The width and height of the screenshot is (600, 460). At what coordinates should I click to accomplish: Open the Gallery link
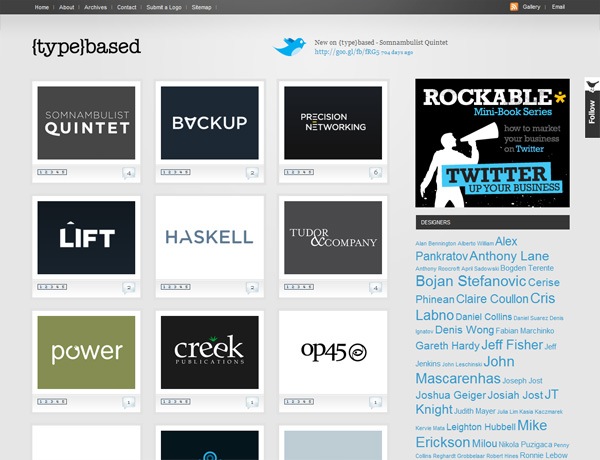coord(531,7)
